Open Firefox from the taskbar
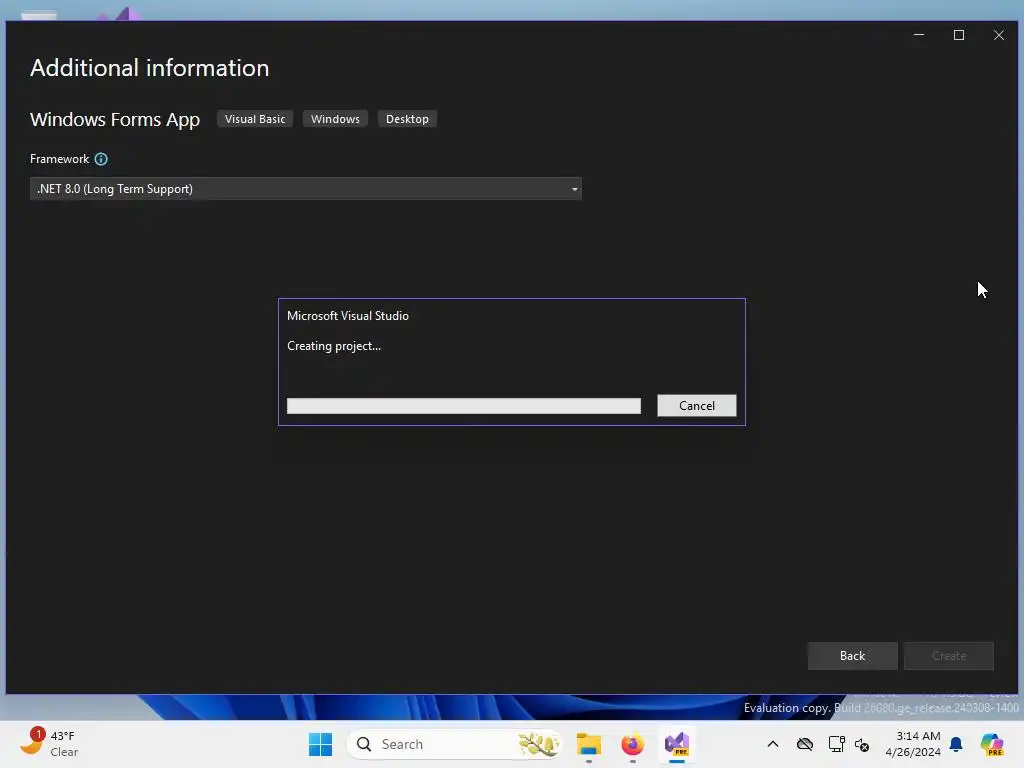 [632, 744]
